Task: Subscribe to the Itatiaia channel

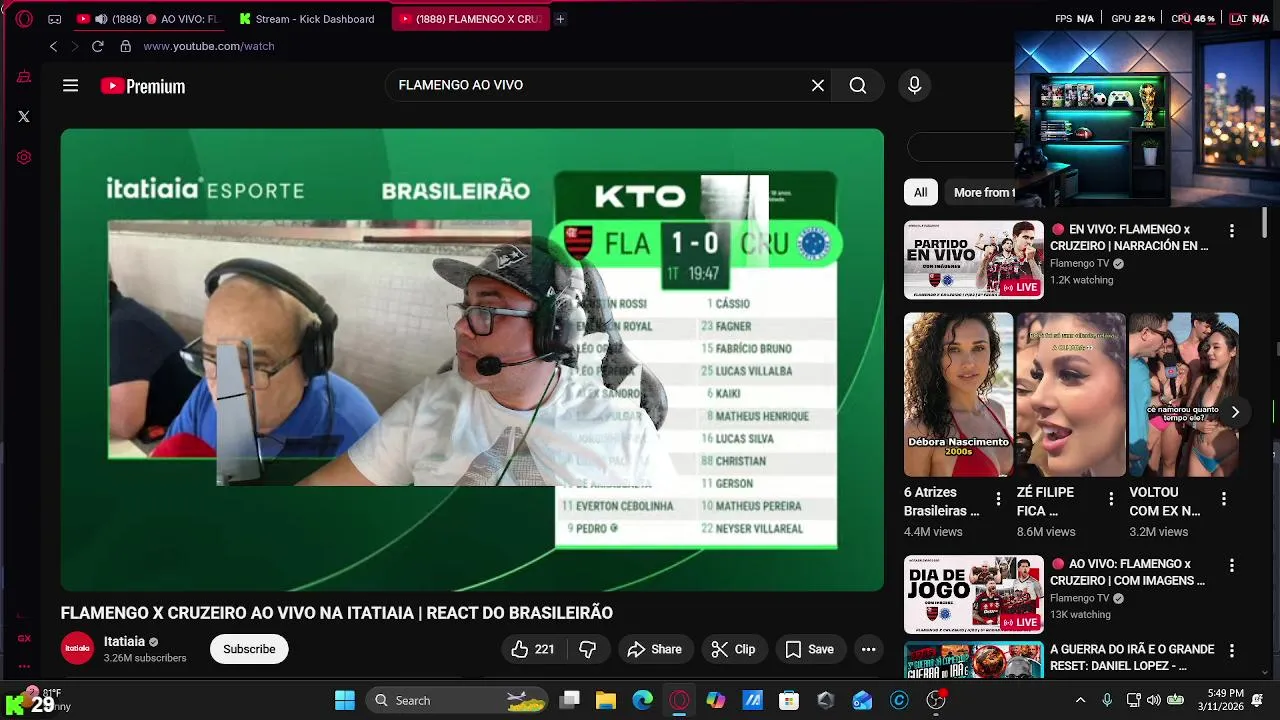Action: click(249, 649)
